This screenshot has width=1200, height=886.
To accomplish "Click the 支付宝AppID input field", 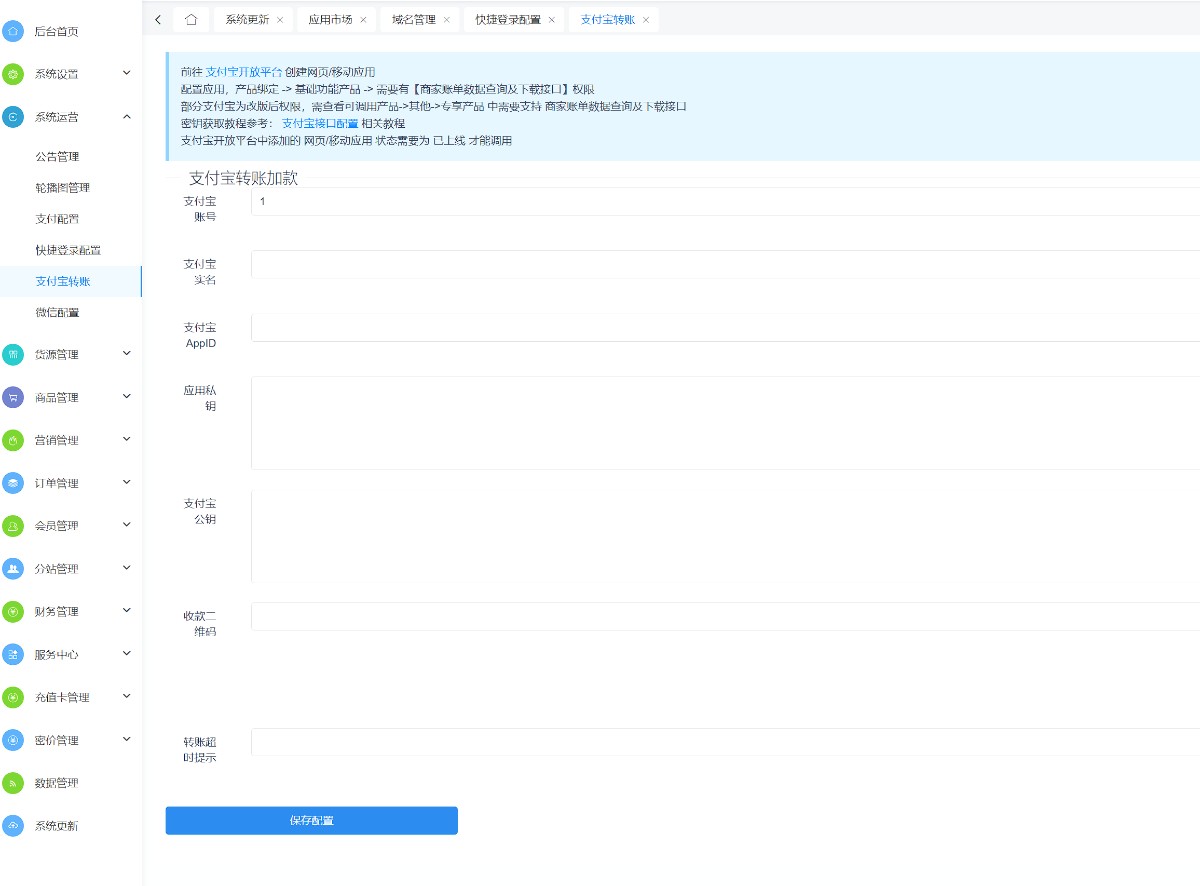I will [x=725, y=328].
